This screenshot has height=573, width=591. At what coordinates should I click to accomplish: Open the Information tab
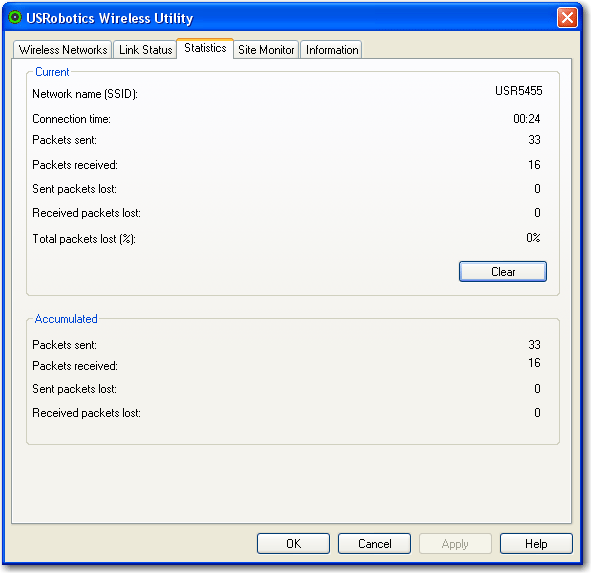pyautogui.click(x=332, y=50)
